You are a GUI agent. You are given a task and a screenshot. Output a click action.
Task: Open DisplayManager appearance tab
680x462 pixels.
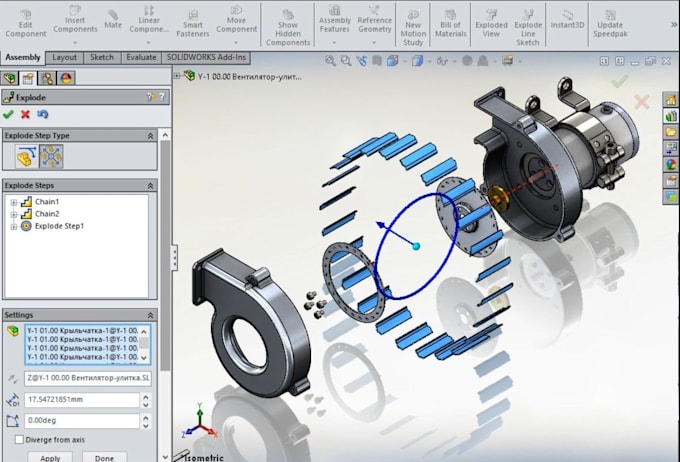point(66,78)
